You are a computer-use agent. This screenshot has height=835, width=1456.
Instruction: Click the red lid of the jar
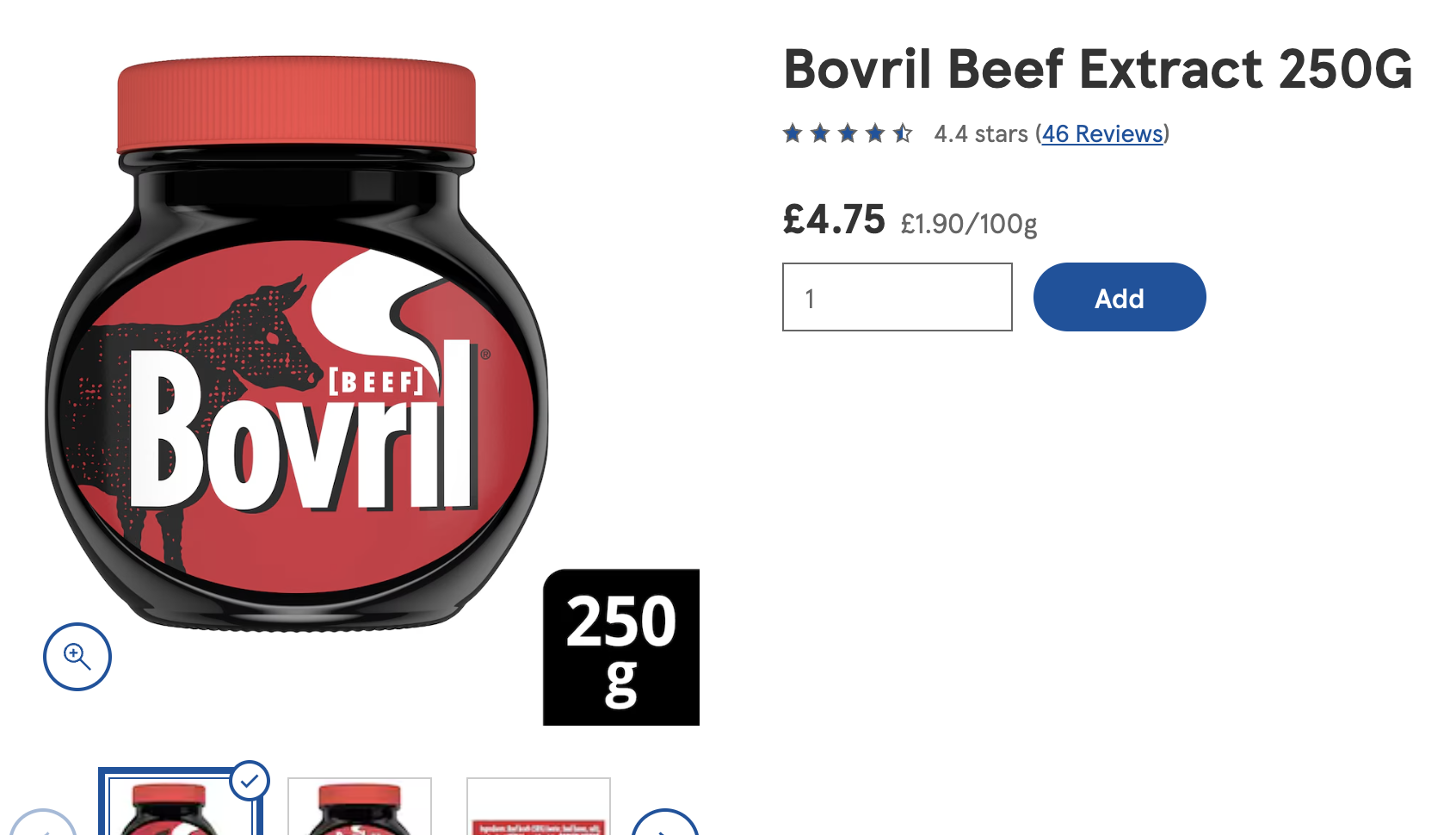pos(297,105)
